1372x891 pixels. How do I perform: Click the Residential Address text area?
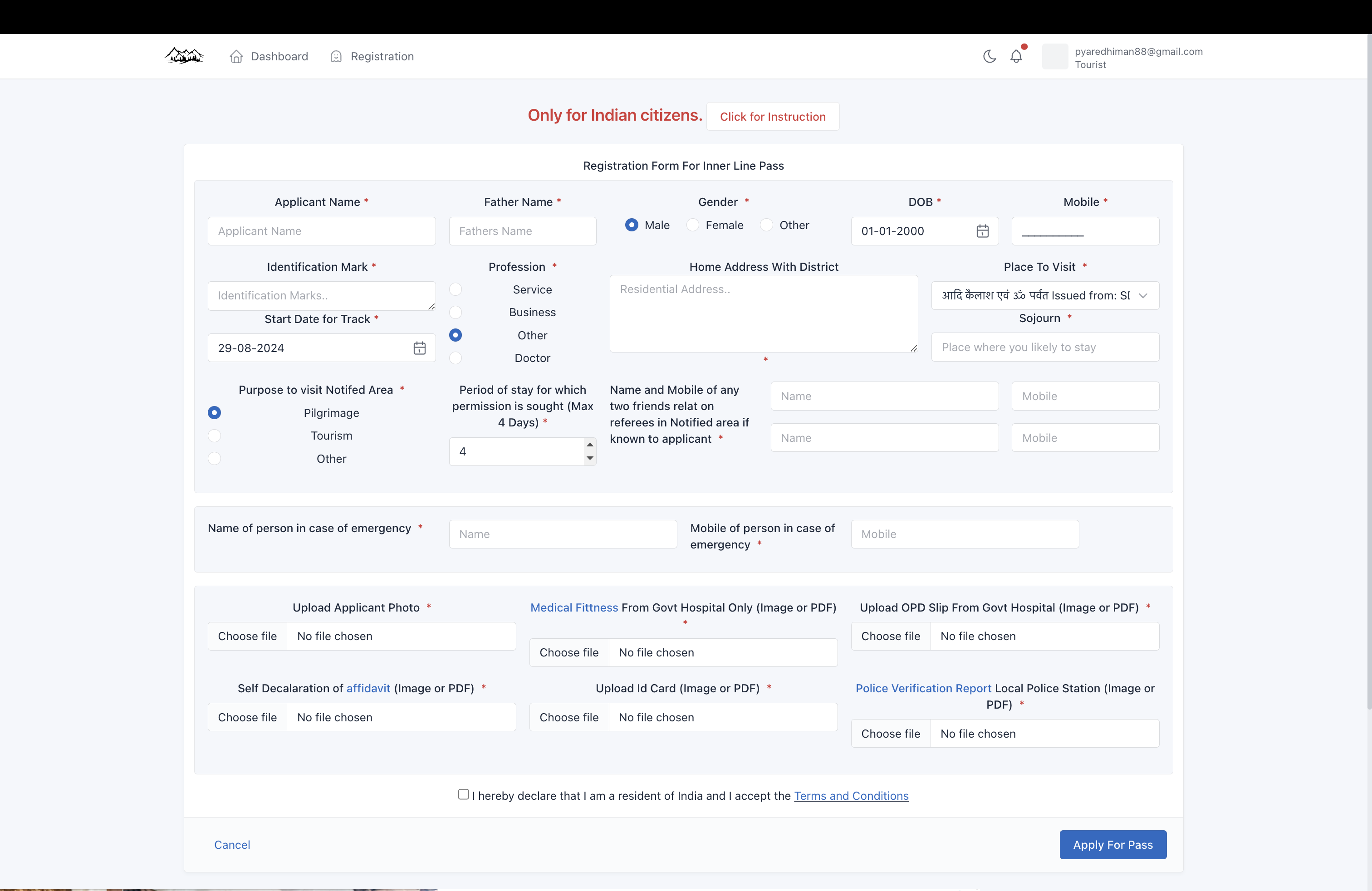click(764, 313)
